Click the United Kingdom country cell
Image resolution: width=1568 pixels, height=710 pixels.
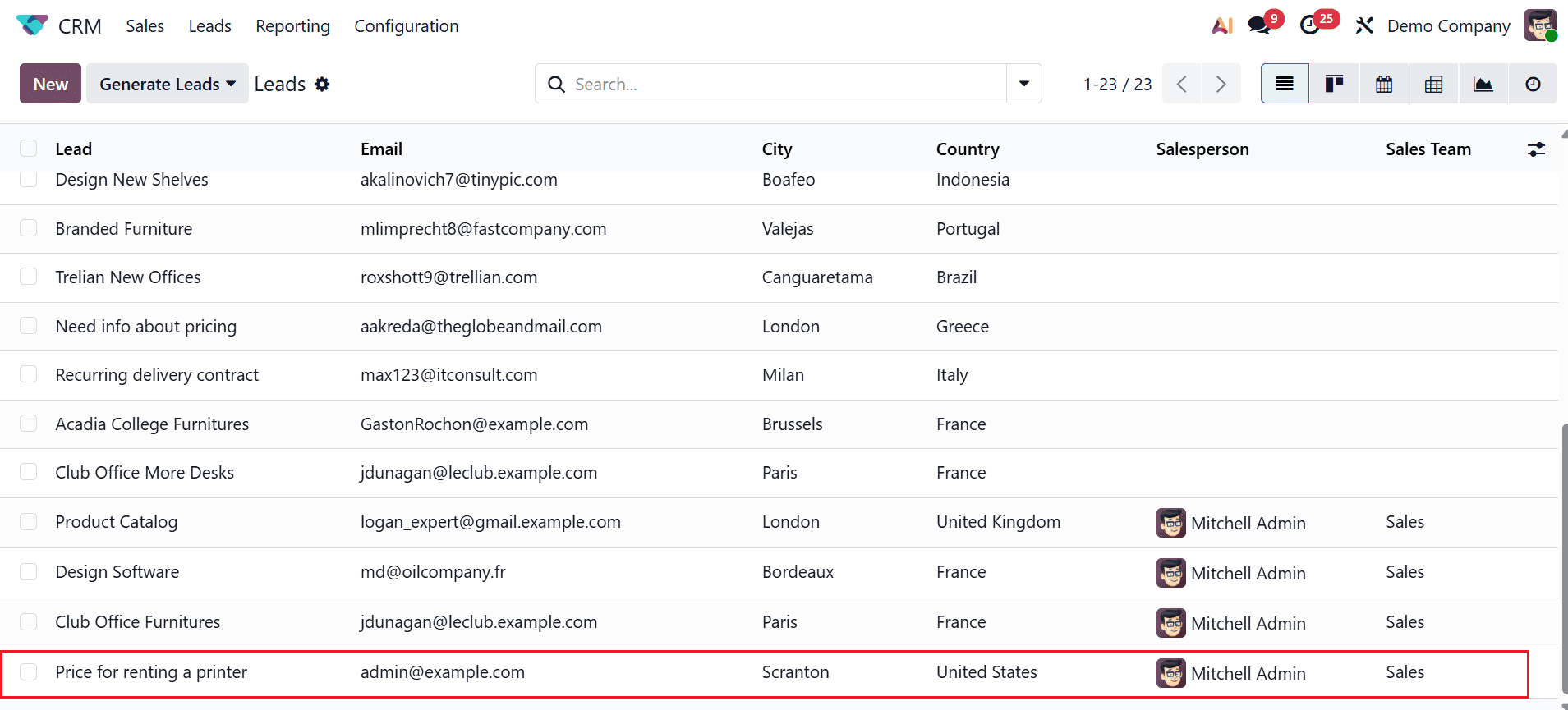tap(998, 522)
